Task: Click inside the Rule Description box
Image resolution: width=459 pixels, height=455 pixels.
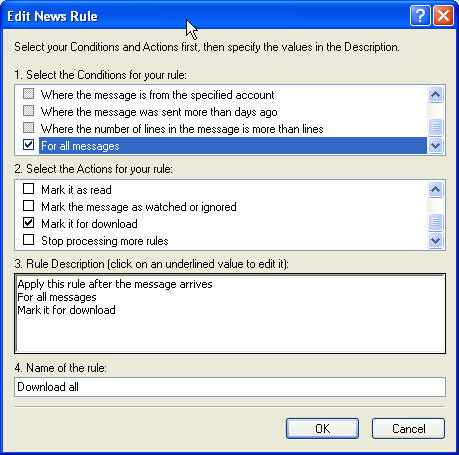Action: (230, 314)
